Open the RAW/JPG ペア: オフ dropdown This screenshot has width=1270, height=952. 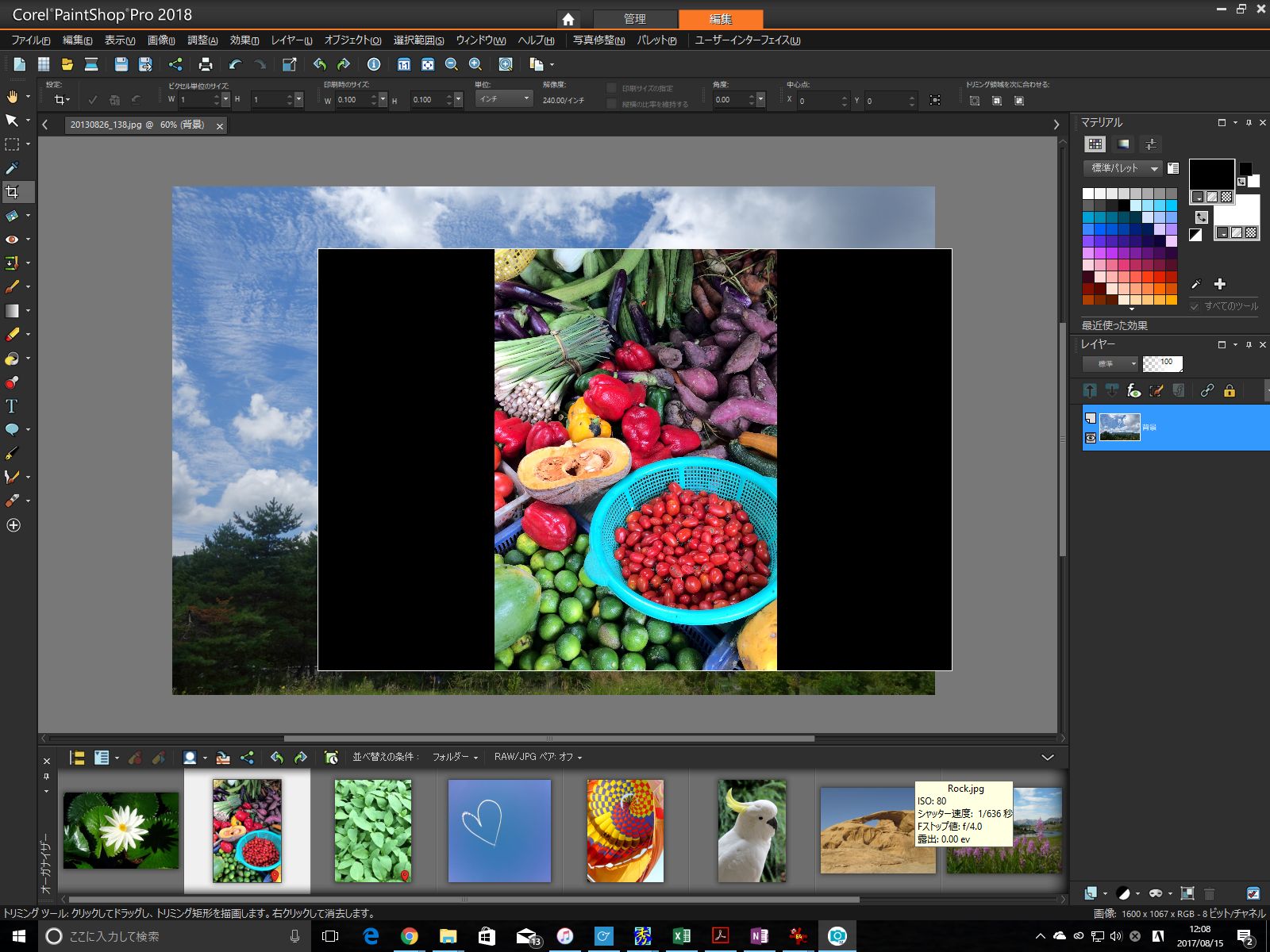538,758
